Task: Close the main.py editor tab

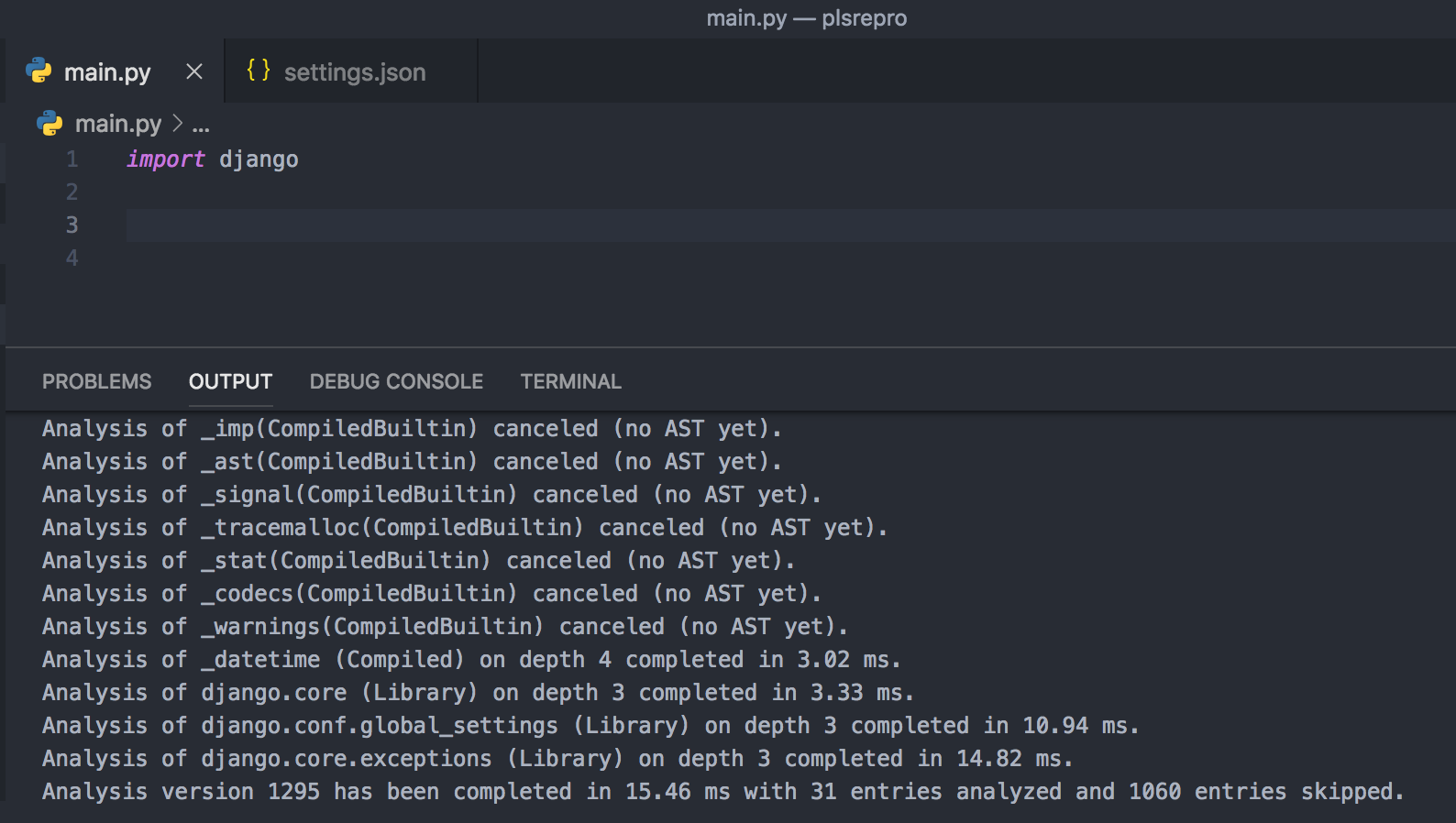Action: (194, 71)
